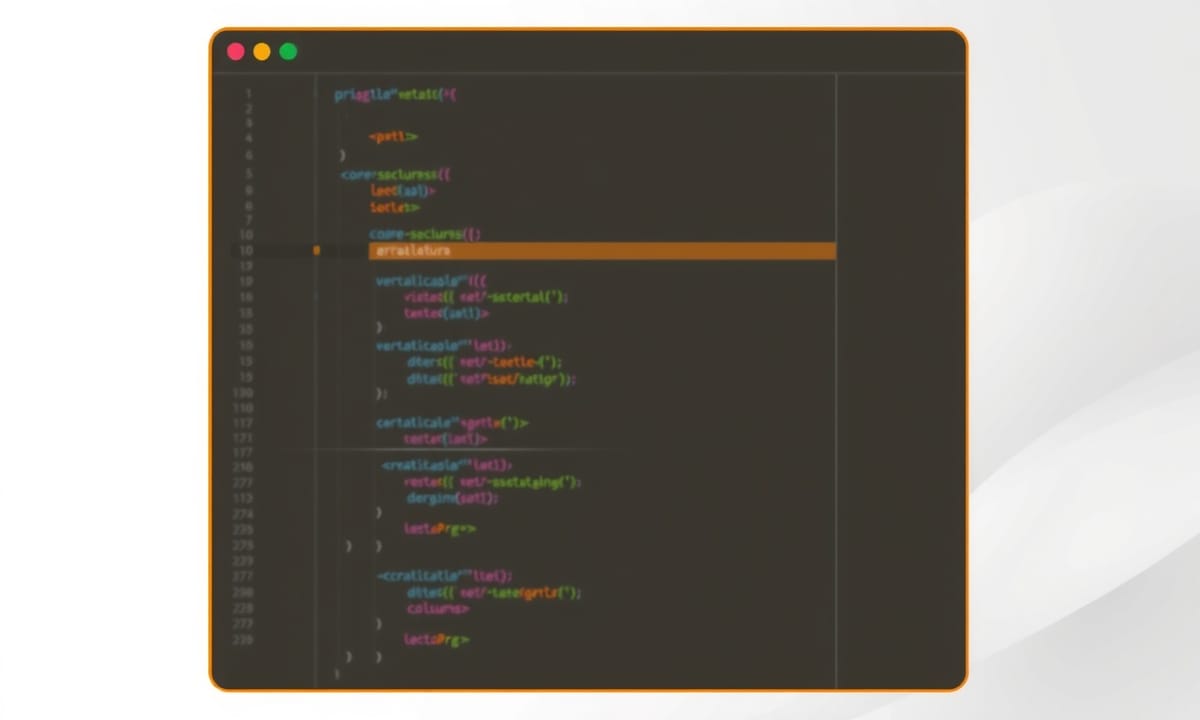
Task: Click the red close window button
Action: 236,51
